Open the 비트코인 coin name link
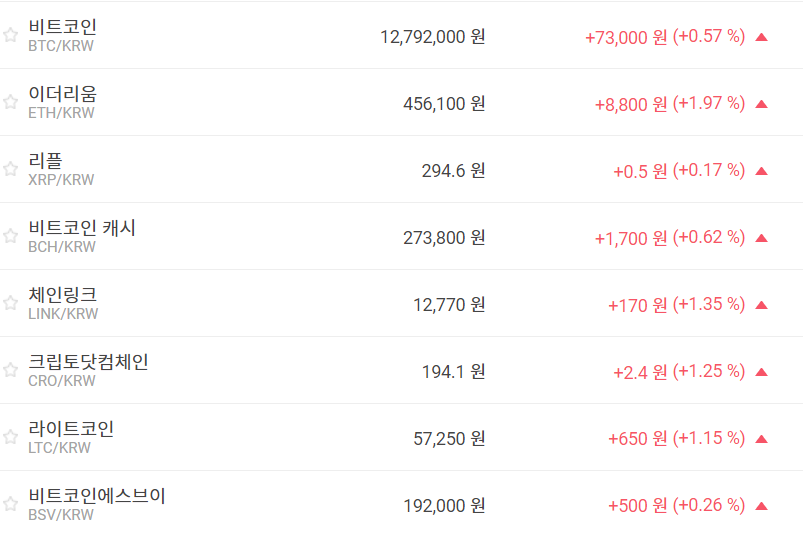Image resolution: width=803 pixels, height=535 pixels. pos(62,27)
